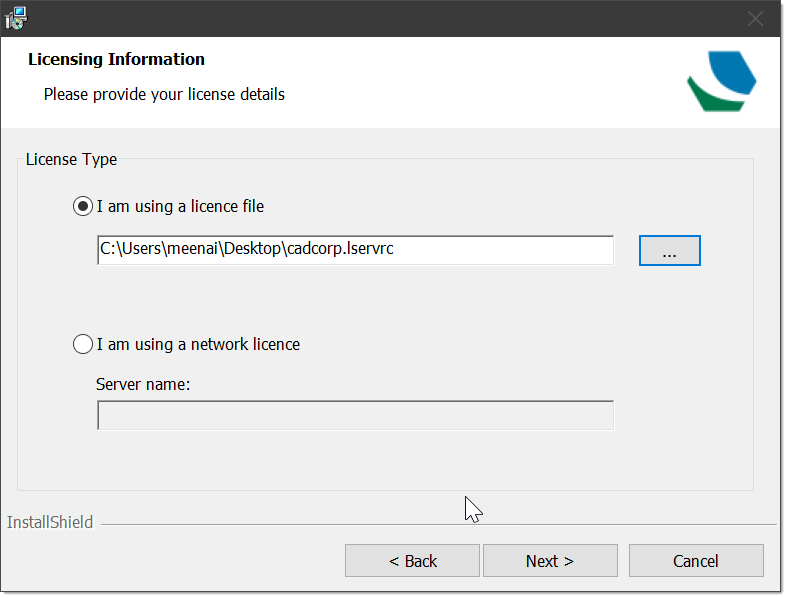
Task: Proceed with the Next button
Action: (x=550, y=561)
